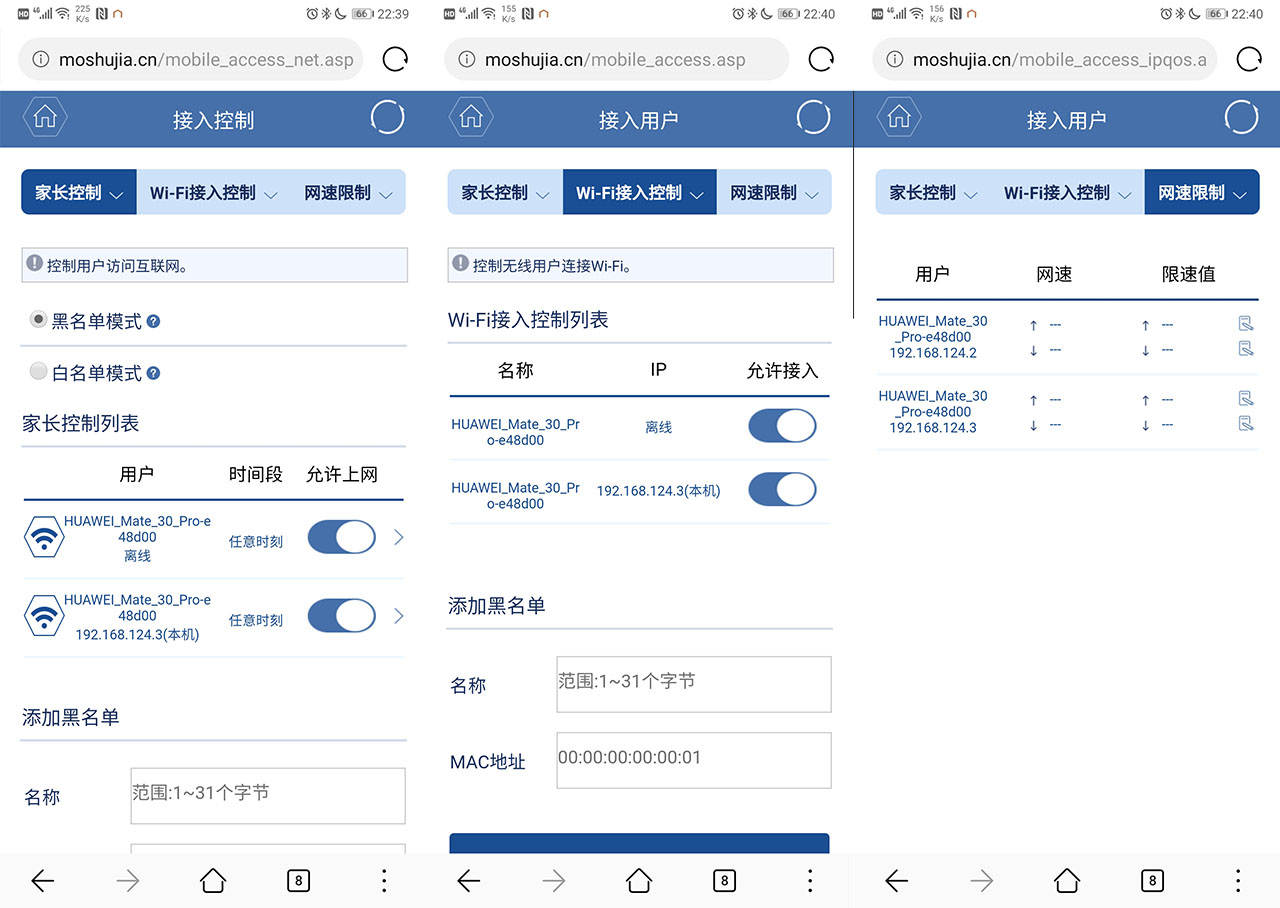
Task: Focus 名称 input on access_net.asp blacklist form
Action: [268, 796]
